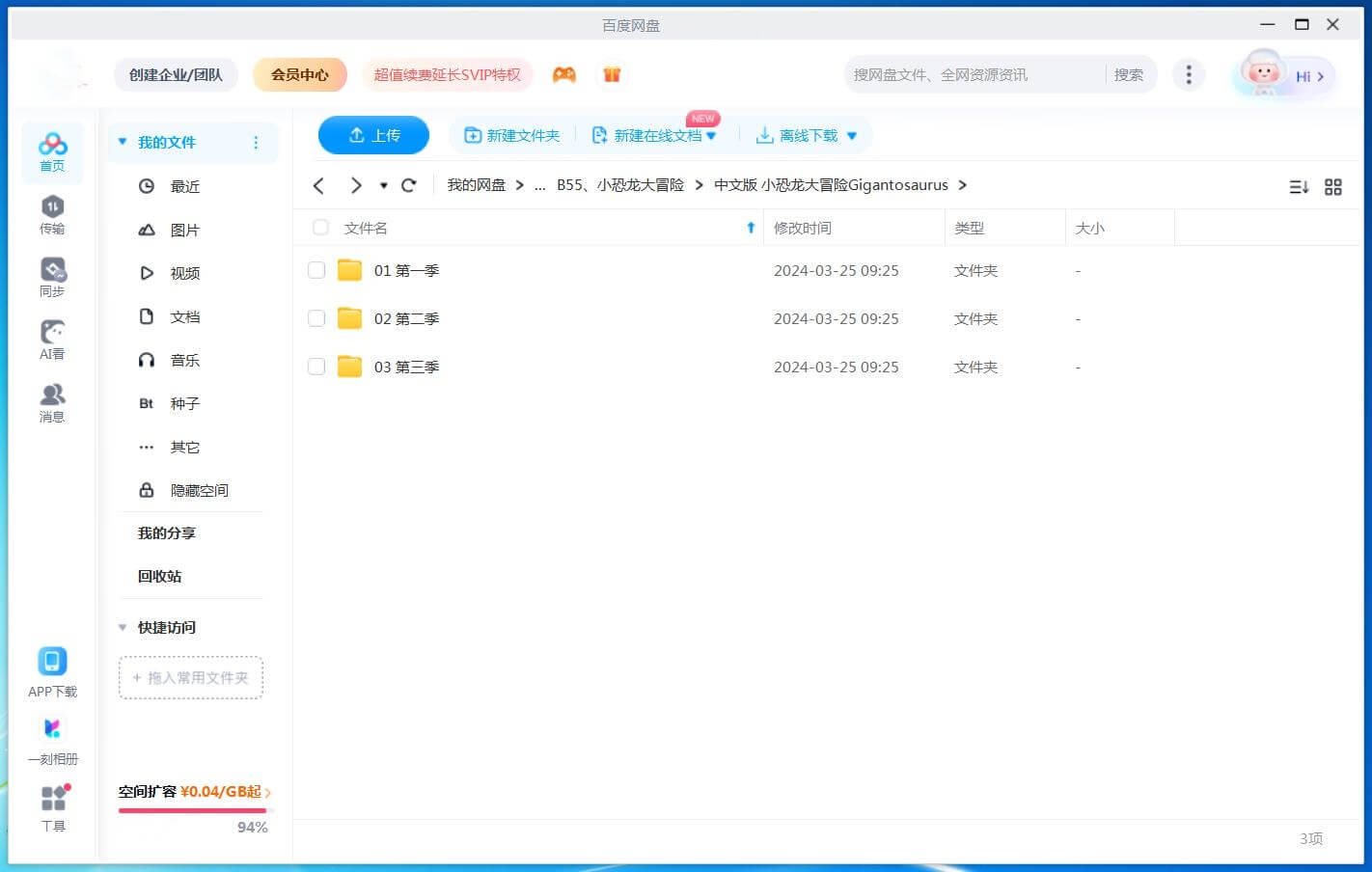Tick the checkbox for 02 第二季 folder
The height and width of the screenshot is (872, 1372).
[316, 318]
